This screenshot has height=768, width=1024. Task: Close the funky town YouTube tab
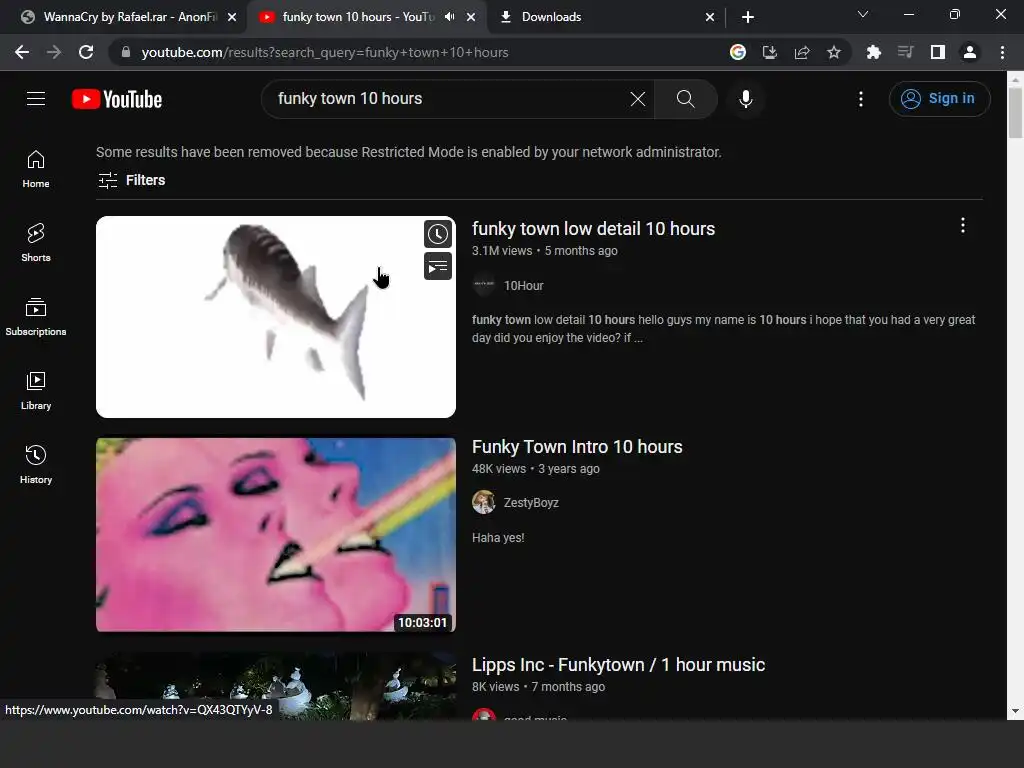point(471,17)
